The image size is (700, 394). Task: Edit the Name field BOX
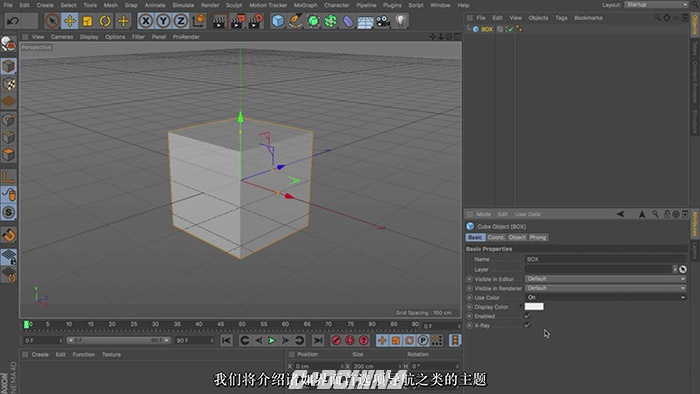click(605, 259)
